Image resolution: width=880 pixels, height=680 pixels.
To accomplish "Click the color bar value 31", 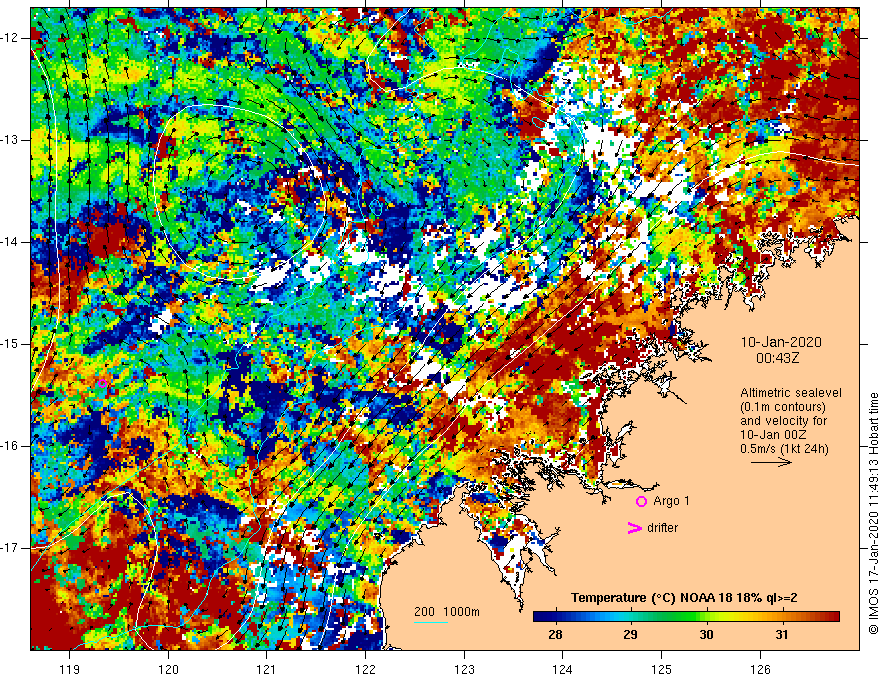I will 781,635.
